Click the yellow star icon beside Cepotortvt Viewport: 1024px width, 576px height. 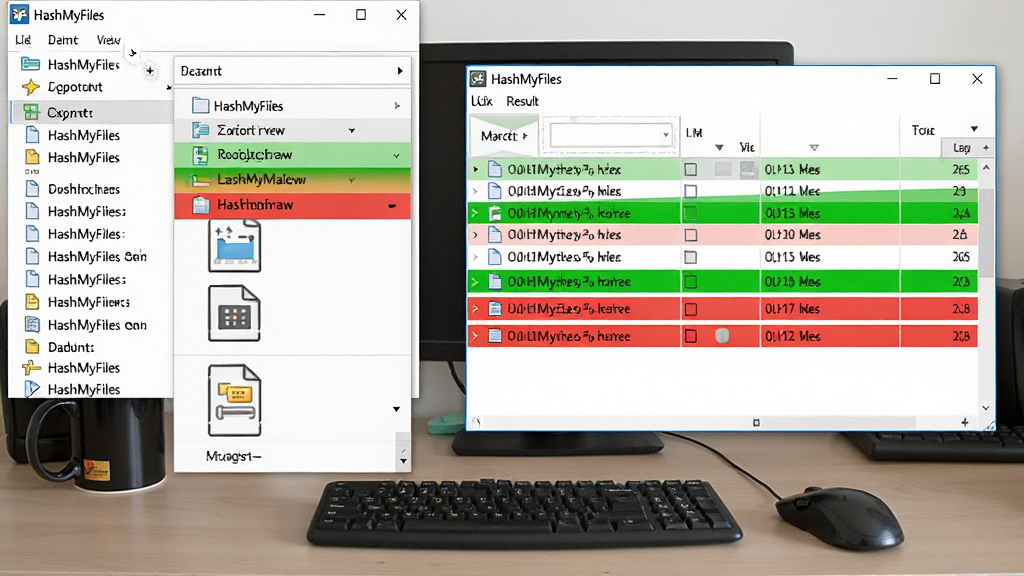(30, 87)
